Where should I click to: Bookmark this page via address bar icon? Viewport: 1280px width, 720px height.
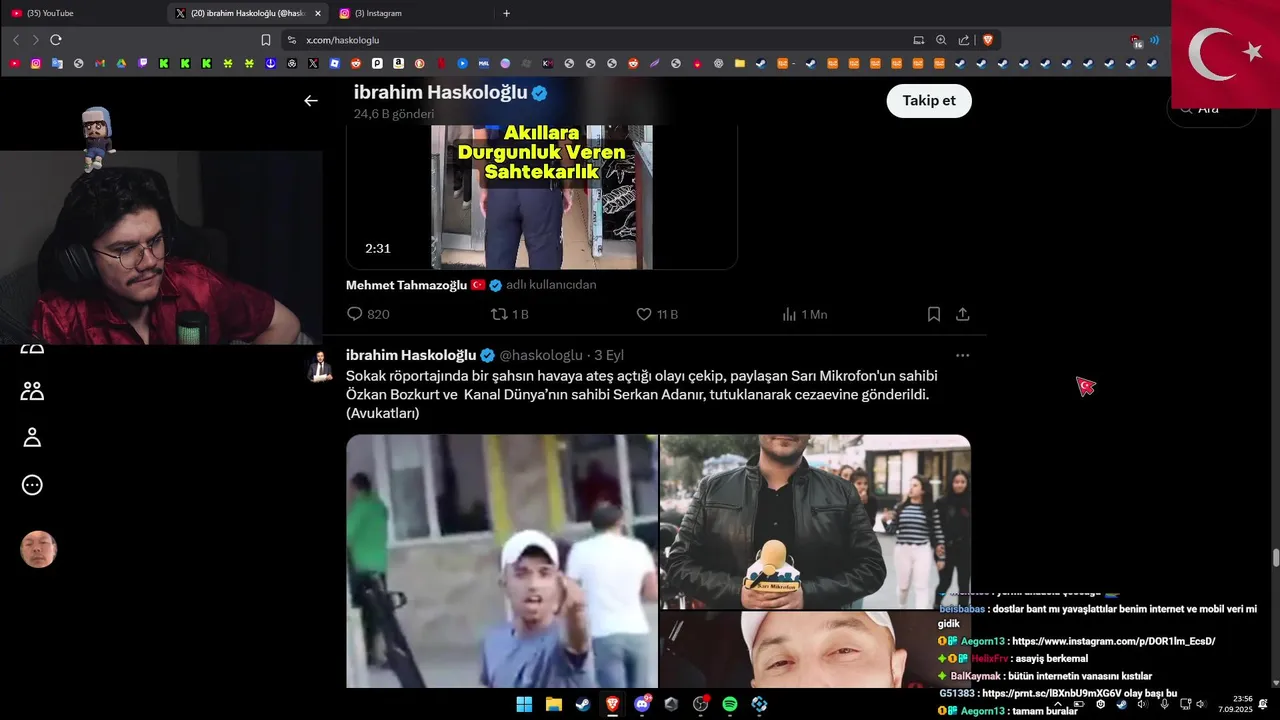click(x=266, y=40)
